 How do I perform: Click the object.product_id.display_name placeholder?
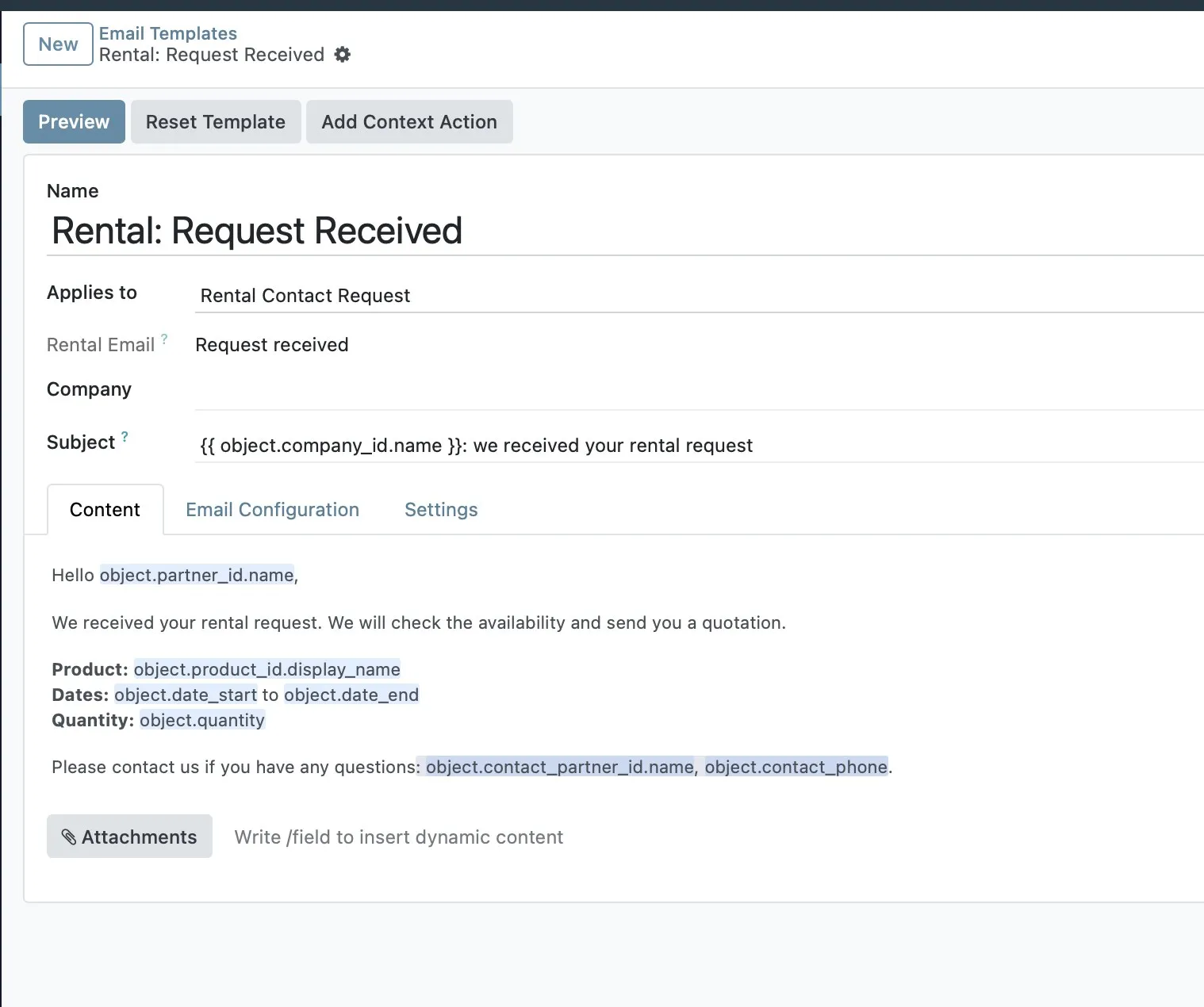click(266, 669)
